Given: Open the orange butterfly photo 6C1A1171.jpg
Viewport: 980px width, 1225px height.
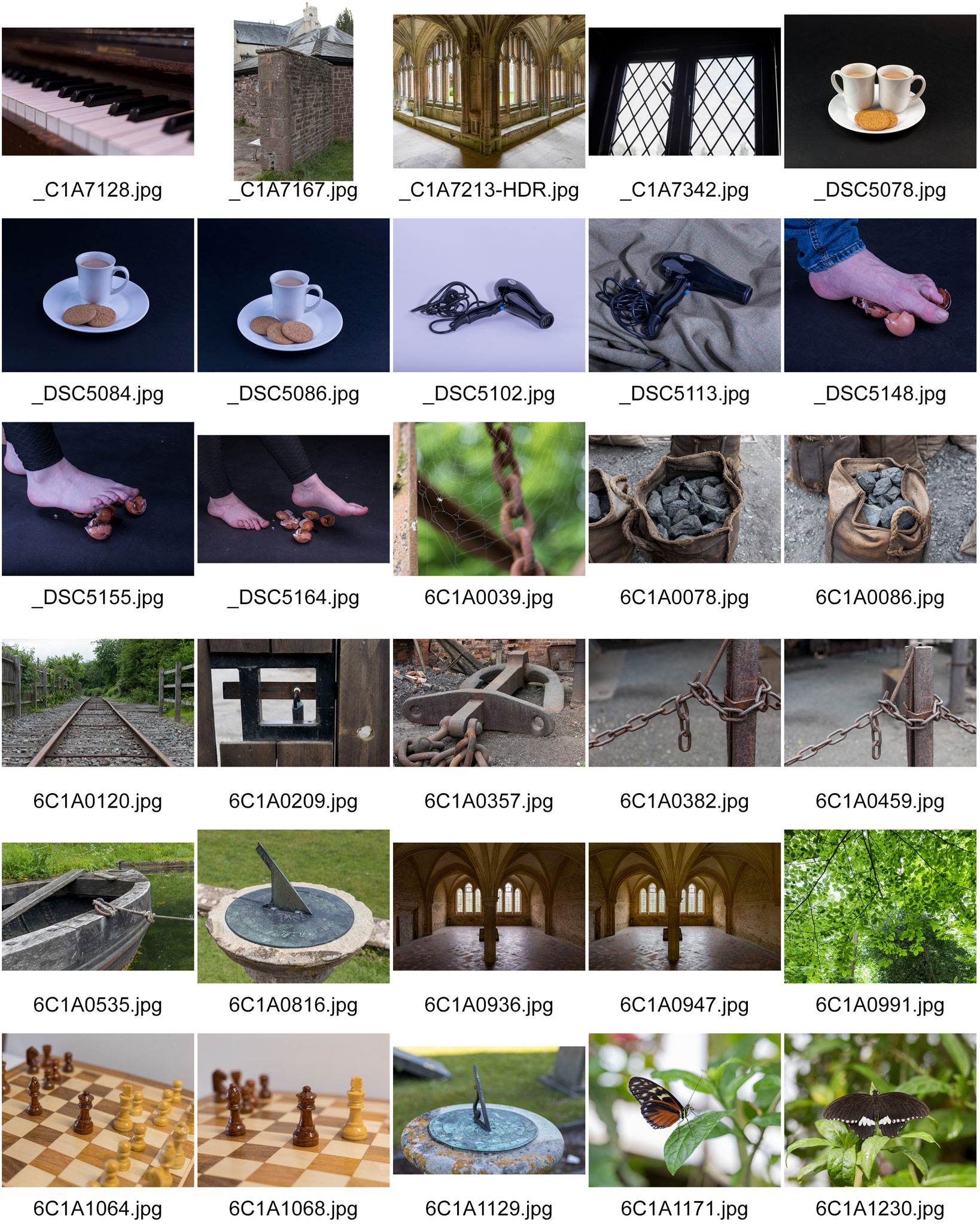Looking at the screenshot, I should pyautogui.click(x=684, y=1110).
